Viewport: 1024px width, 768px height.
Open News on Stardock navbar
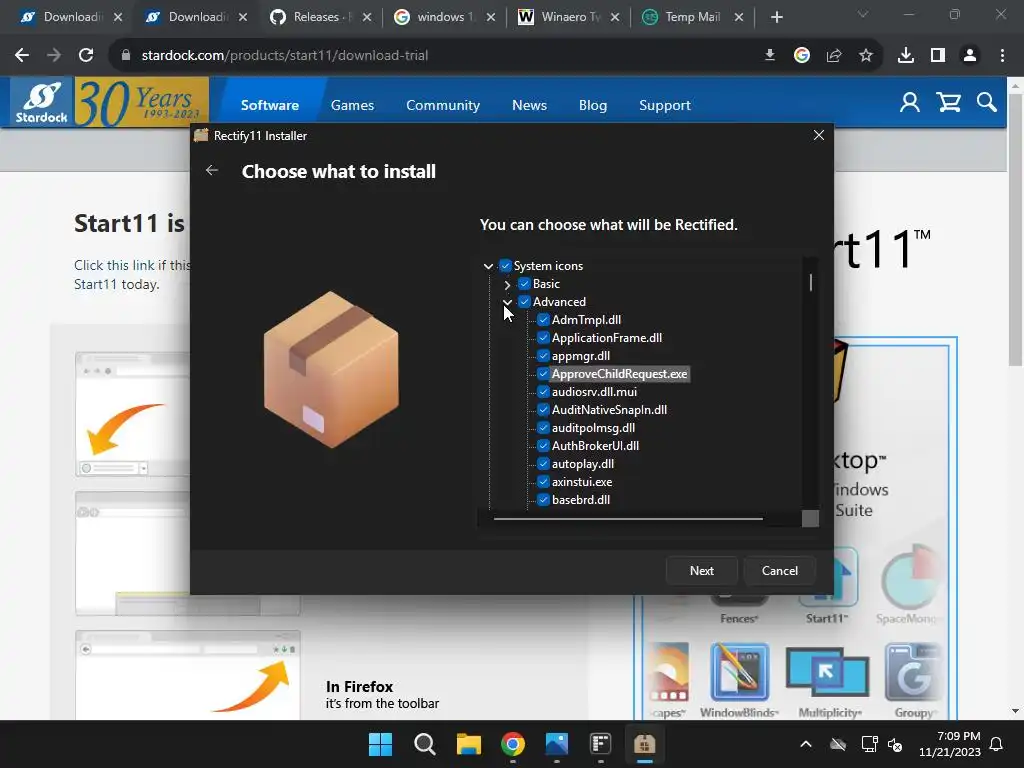(x=529, y=105)
